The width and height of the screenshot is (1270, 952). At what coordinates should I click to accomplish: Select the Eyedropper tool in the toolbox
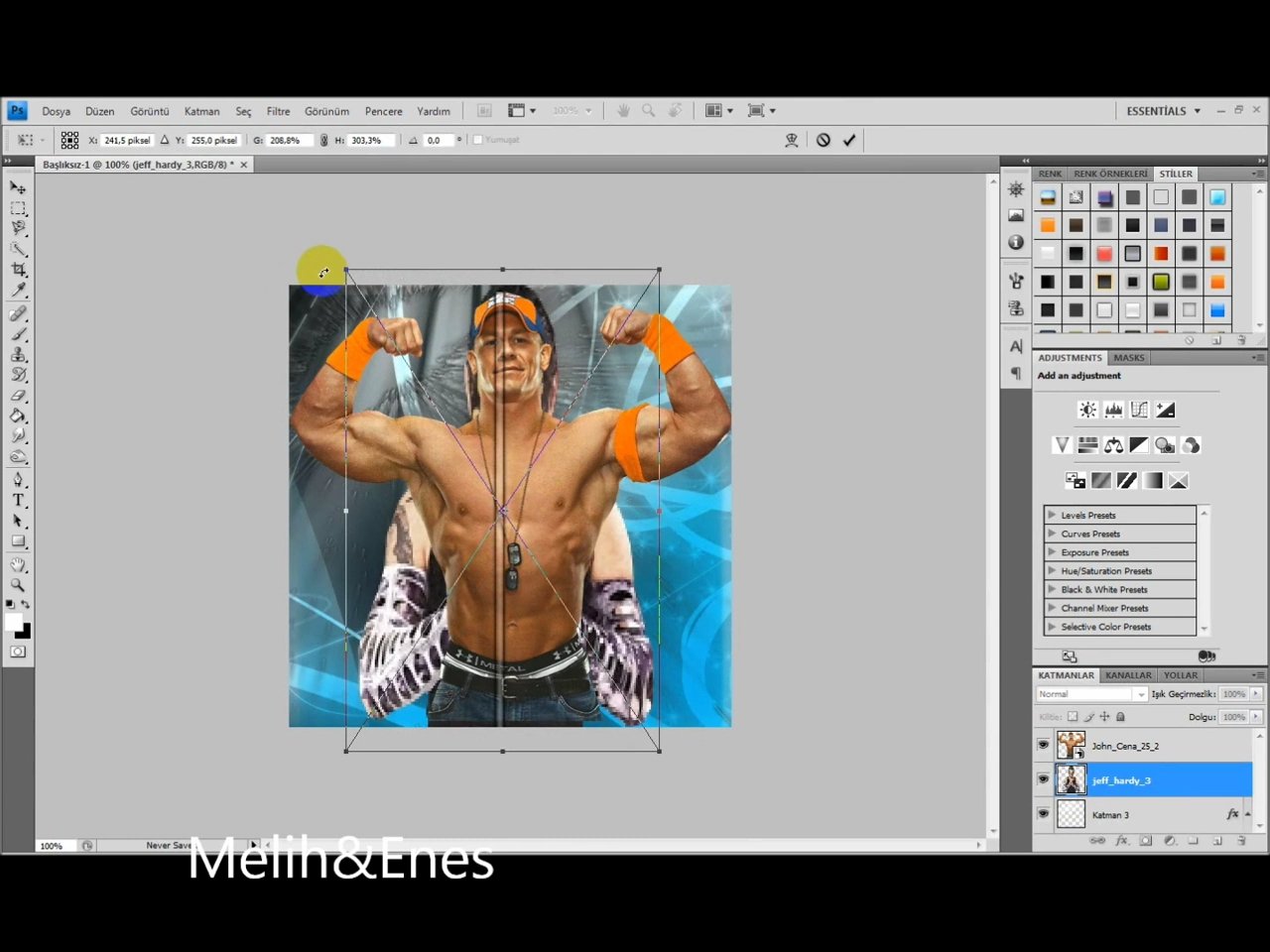(18, 291)
